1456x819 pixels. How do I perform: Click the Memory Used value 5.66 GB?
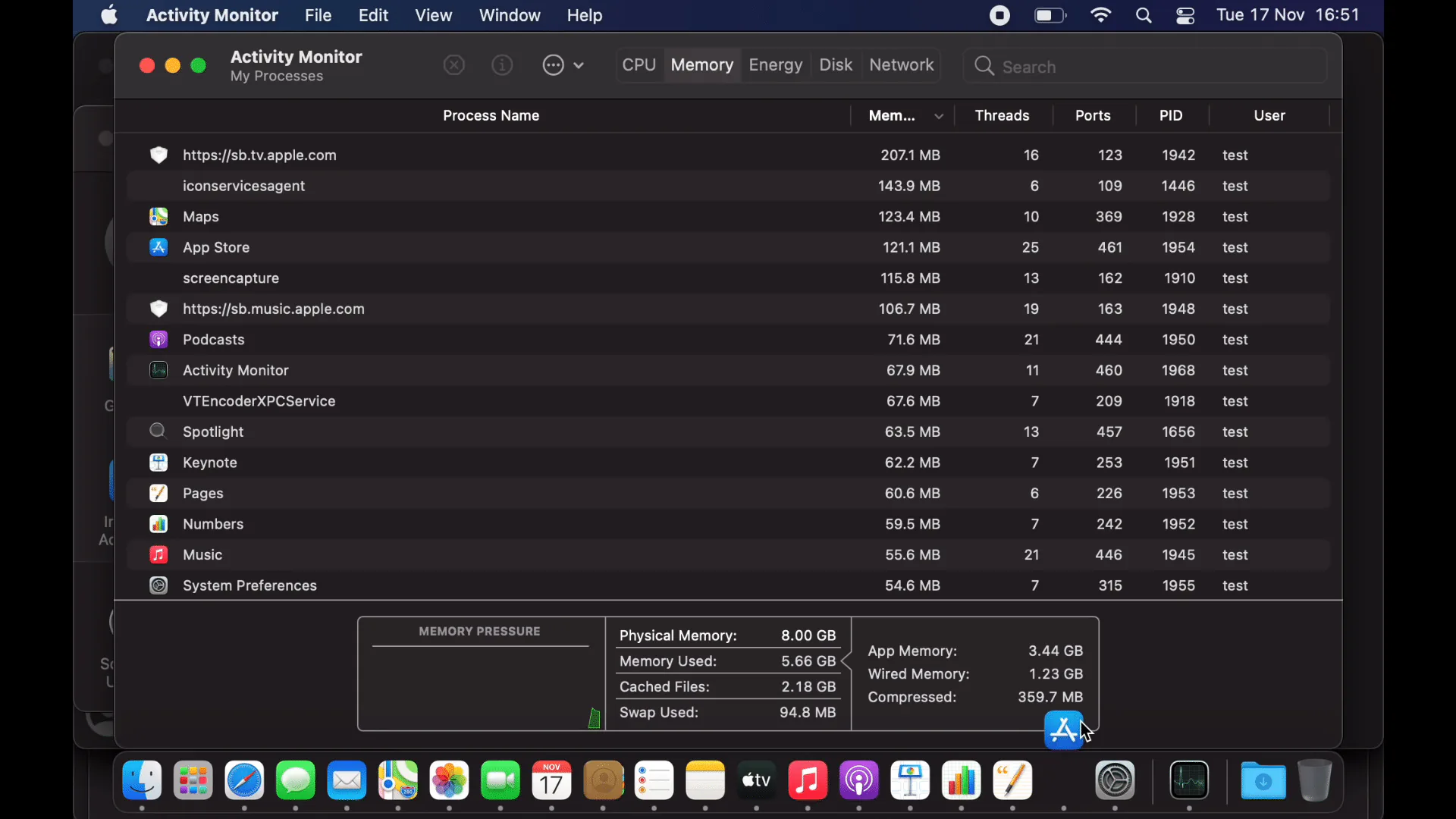(x=808, y=661)
